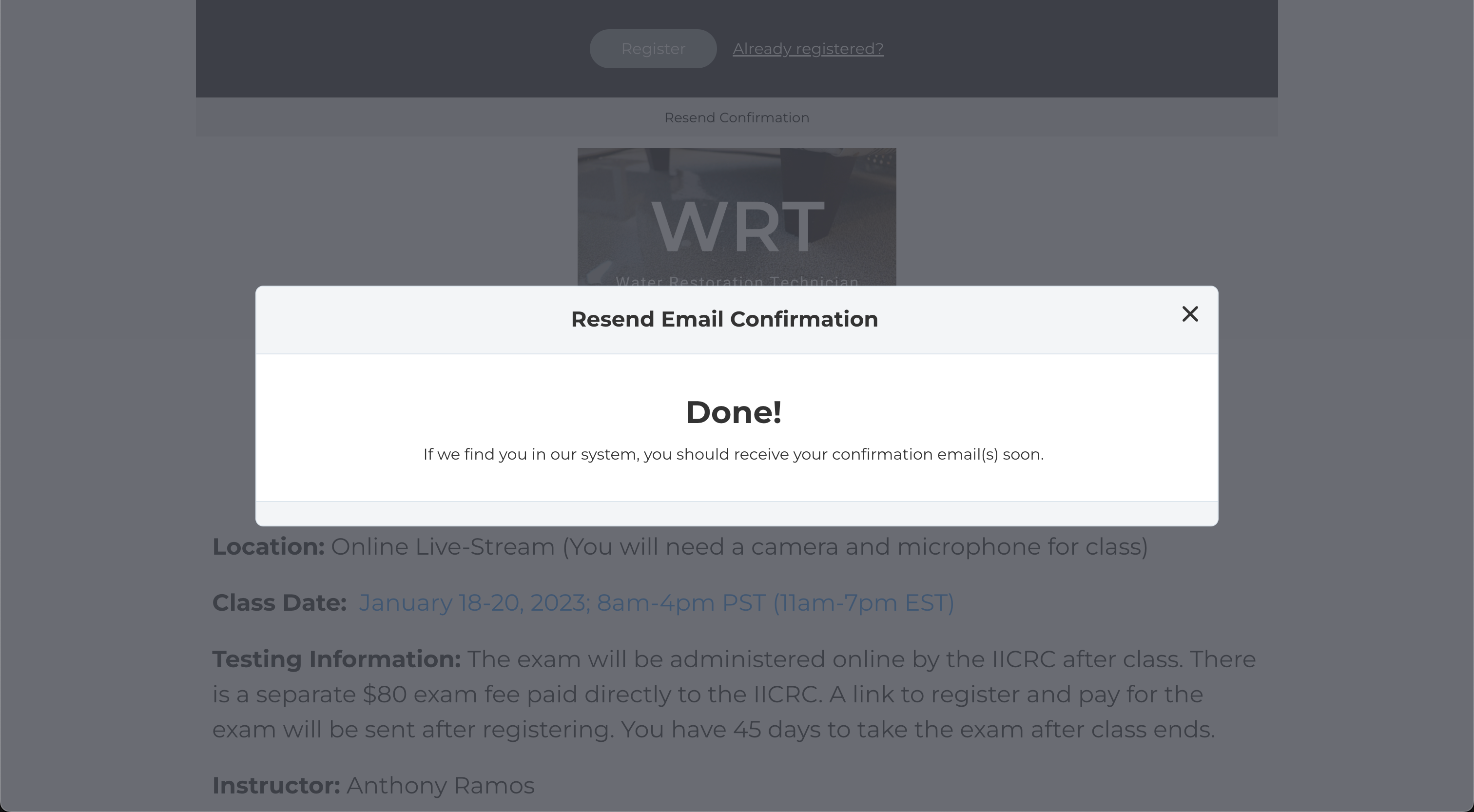Close the Resend Email Confirmation dialog
Viewport: 1474px width, 812px height.
click(x=1190, y=314)
